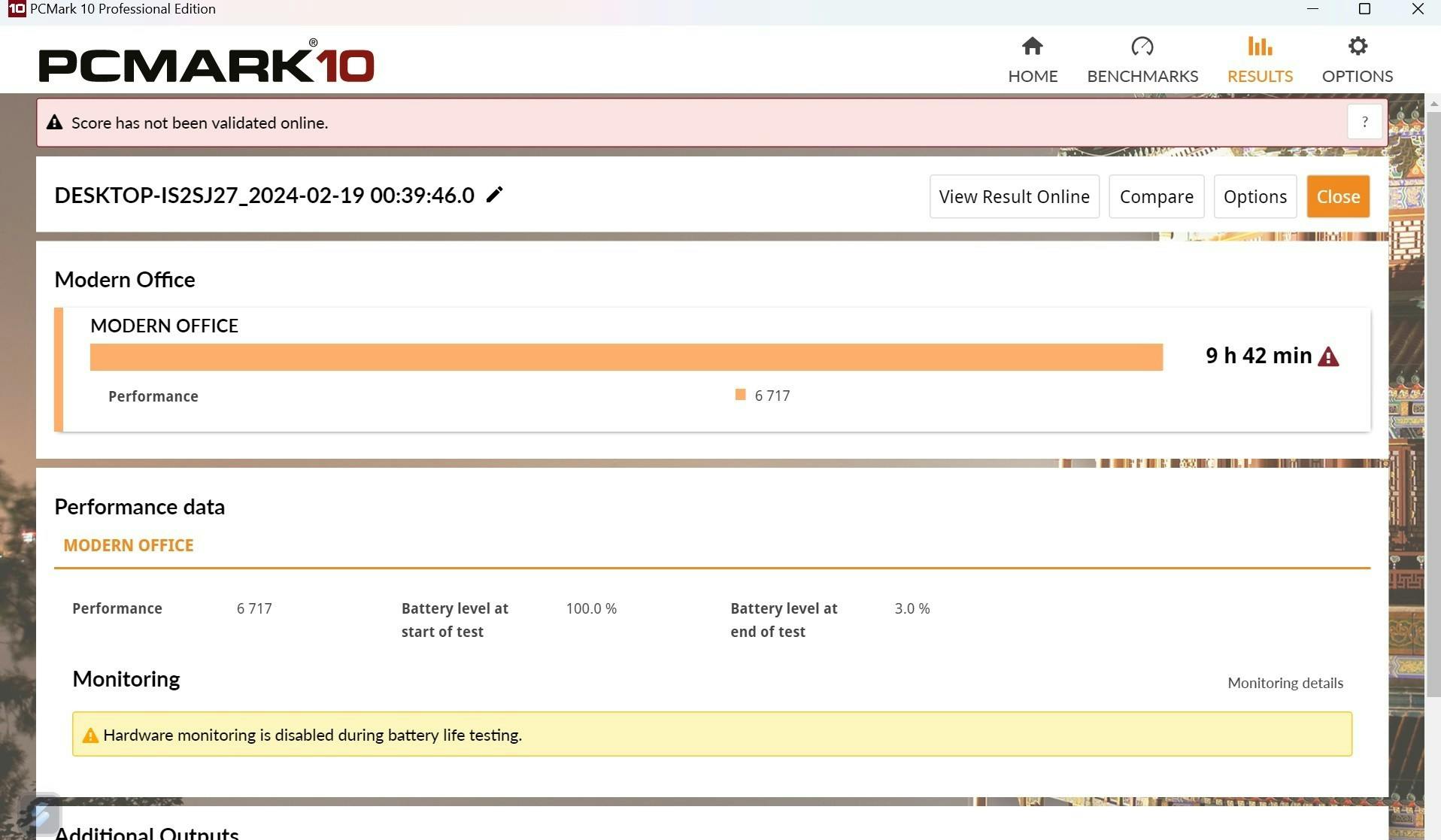The image size is (1441, 840).
Task: Click the 3.0 % battery end value
Action: coord(912,608)
